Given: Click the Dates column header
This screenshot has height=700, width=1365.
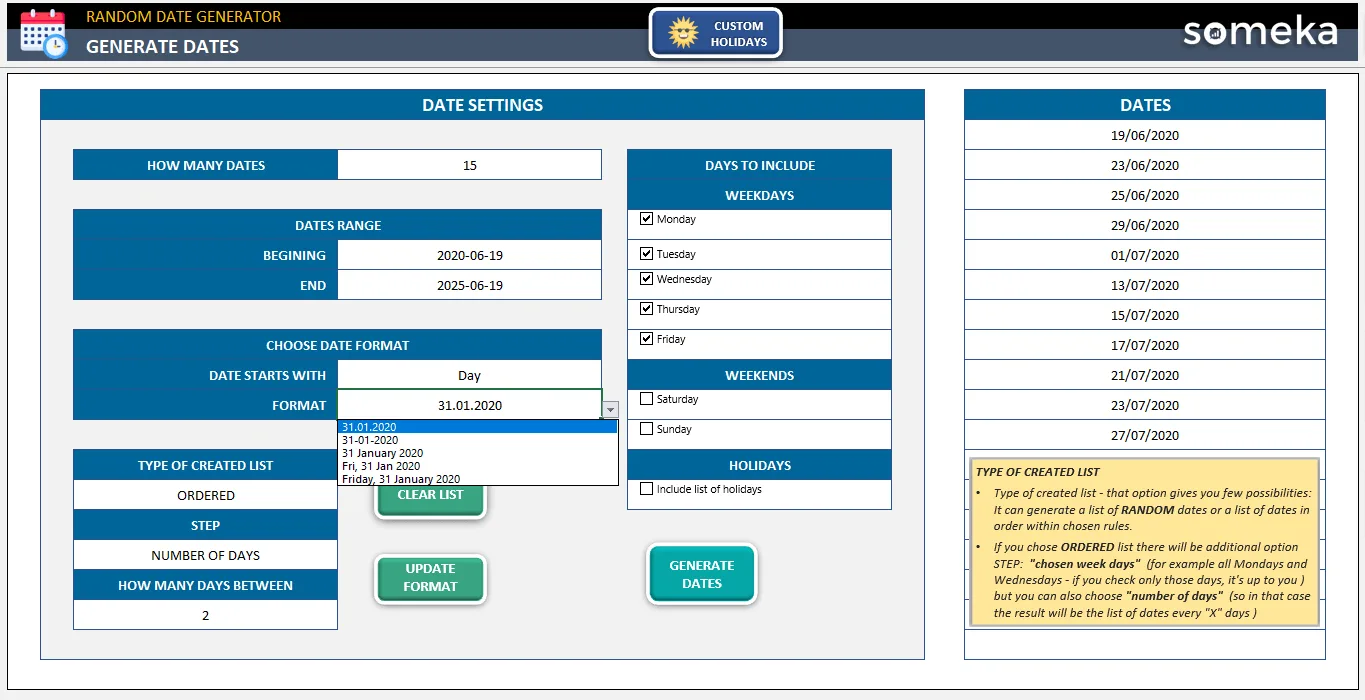Looking at the screenshot, I should [x=1145, y=105].
